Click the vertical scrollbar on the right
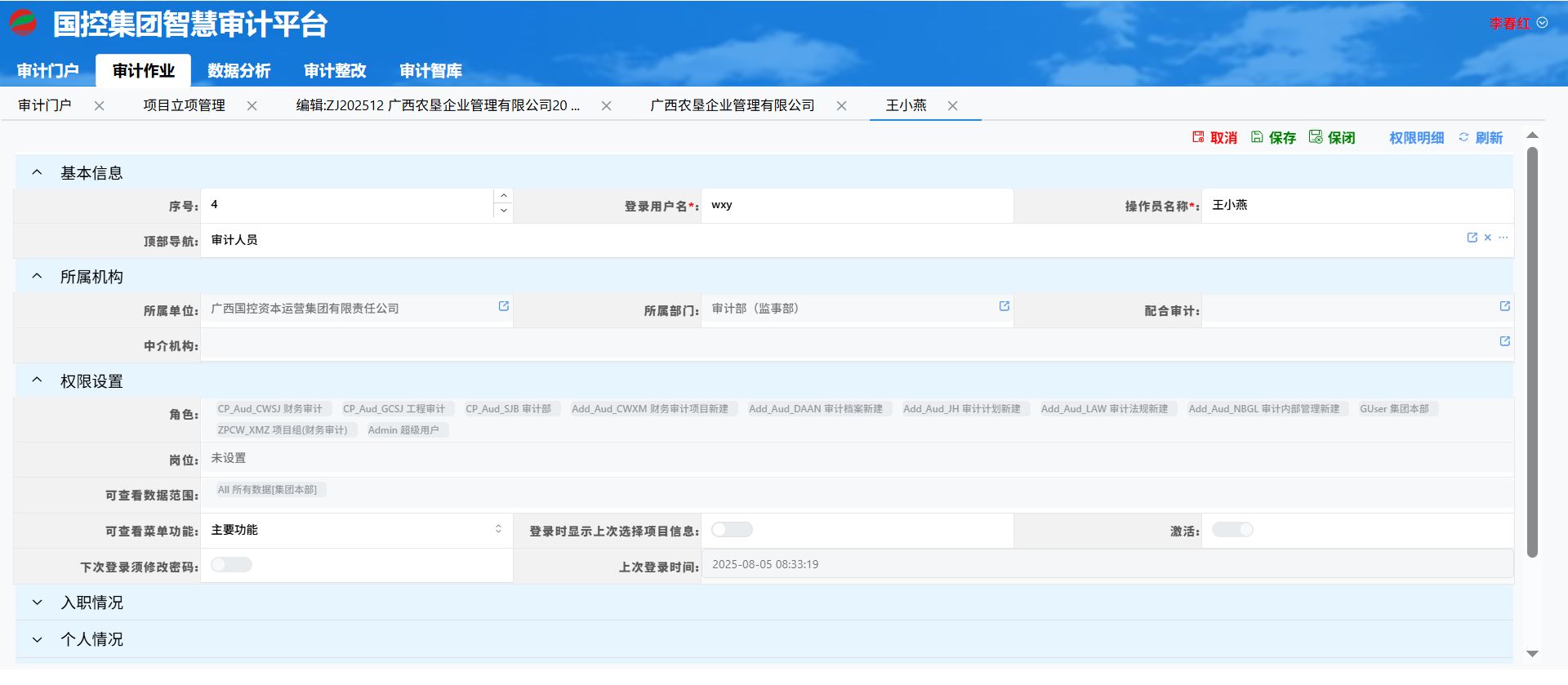The width and height of the screenshot is (1568, 685). (x=1532, y=351)
